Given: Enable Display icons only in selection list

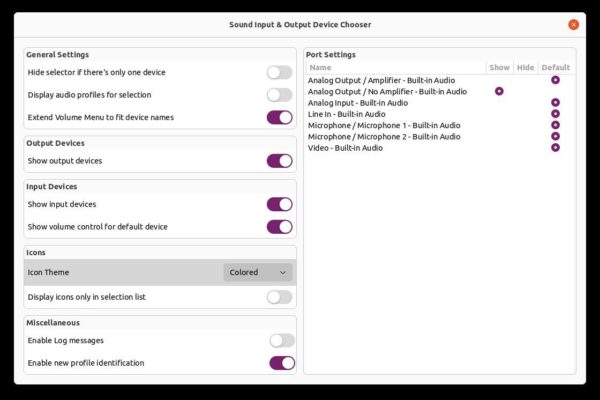Looking at the screenshot, I should [280, 297].
